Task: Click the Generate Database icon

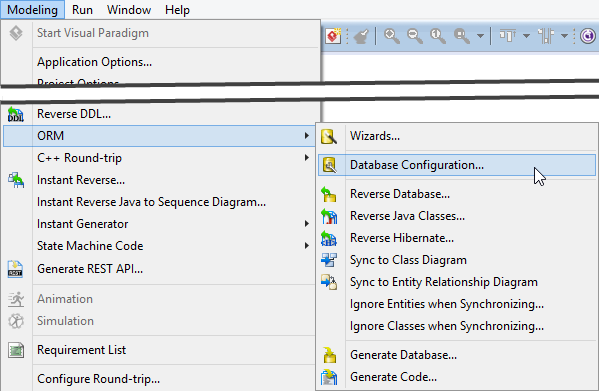Action: [x=329, y=355]
